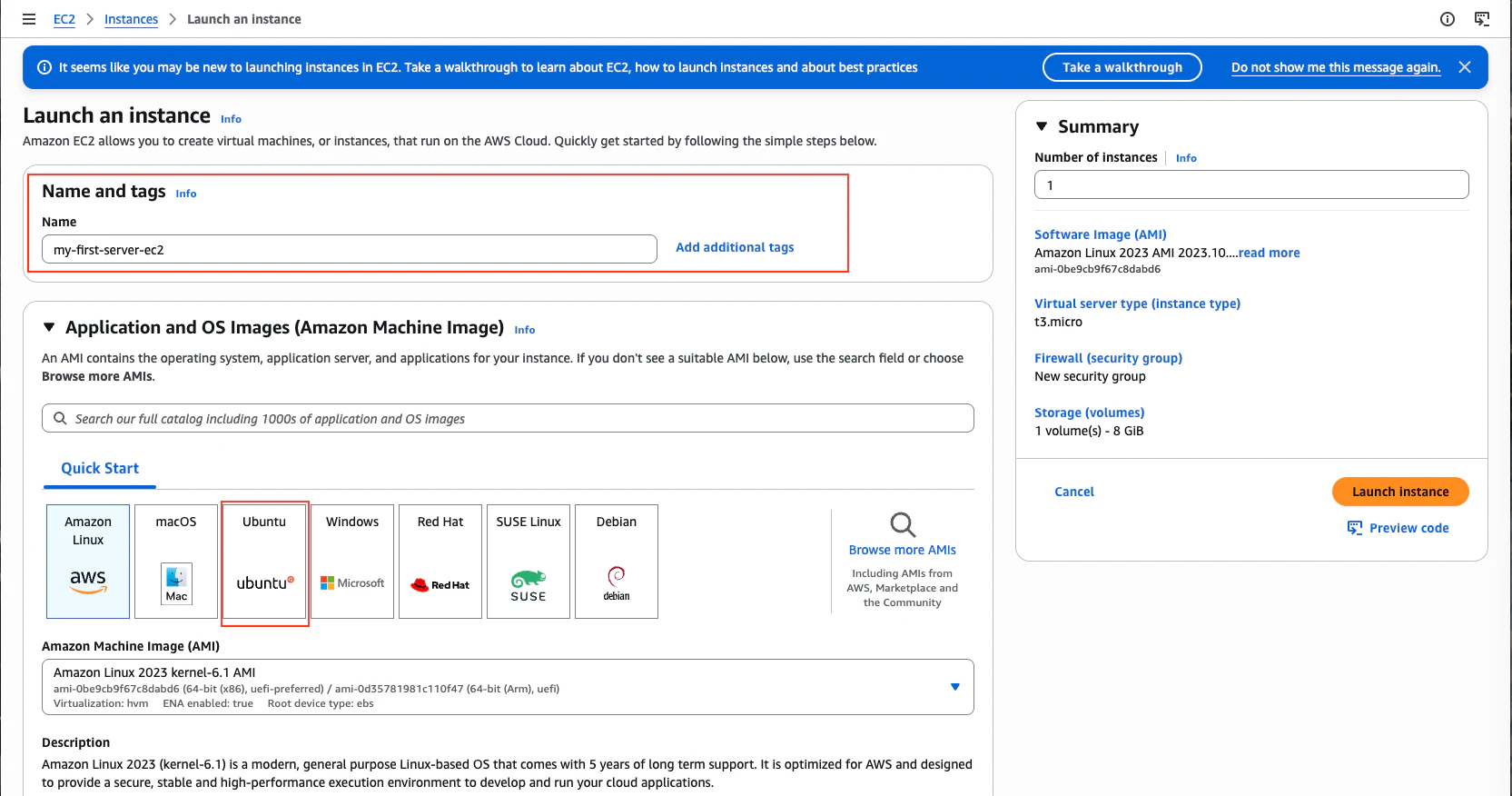Click the '1 volume(s) - 8 GiB' value
Screen dimensions: 1512x796
(x=1089, y=431)
